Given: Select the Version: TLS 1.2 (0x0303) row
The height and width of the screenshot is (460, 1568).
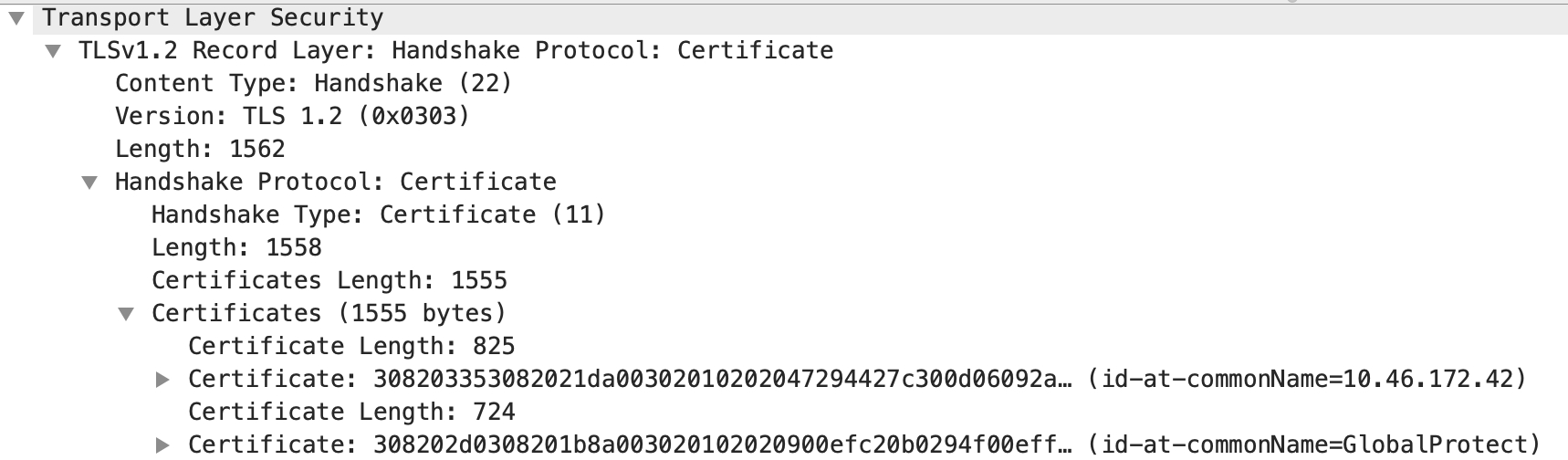Looking at the screenshot, I should (x=292, y=117).
